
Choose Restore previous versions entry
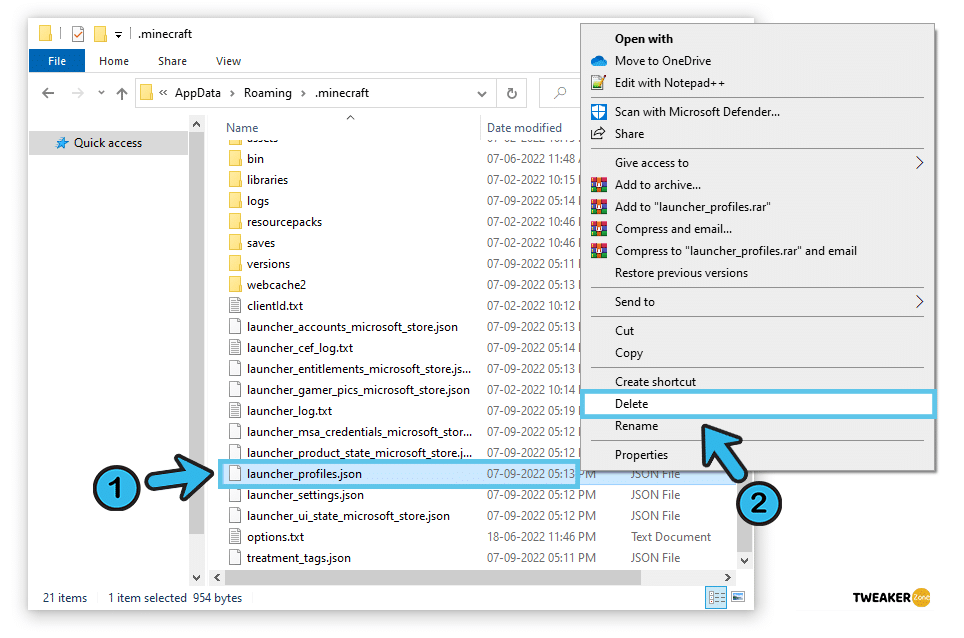pyautogui.click(x=681, y=273)
